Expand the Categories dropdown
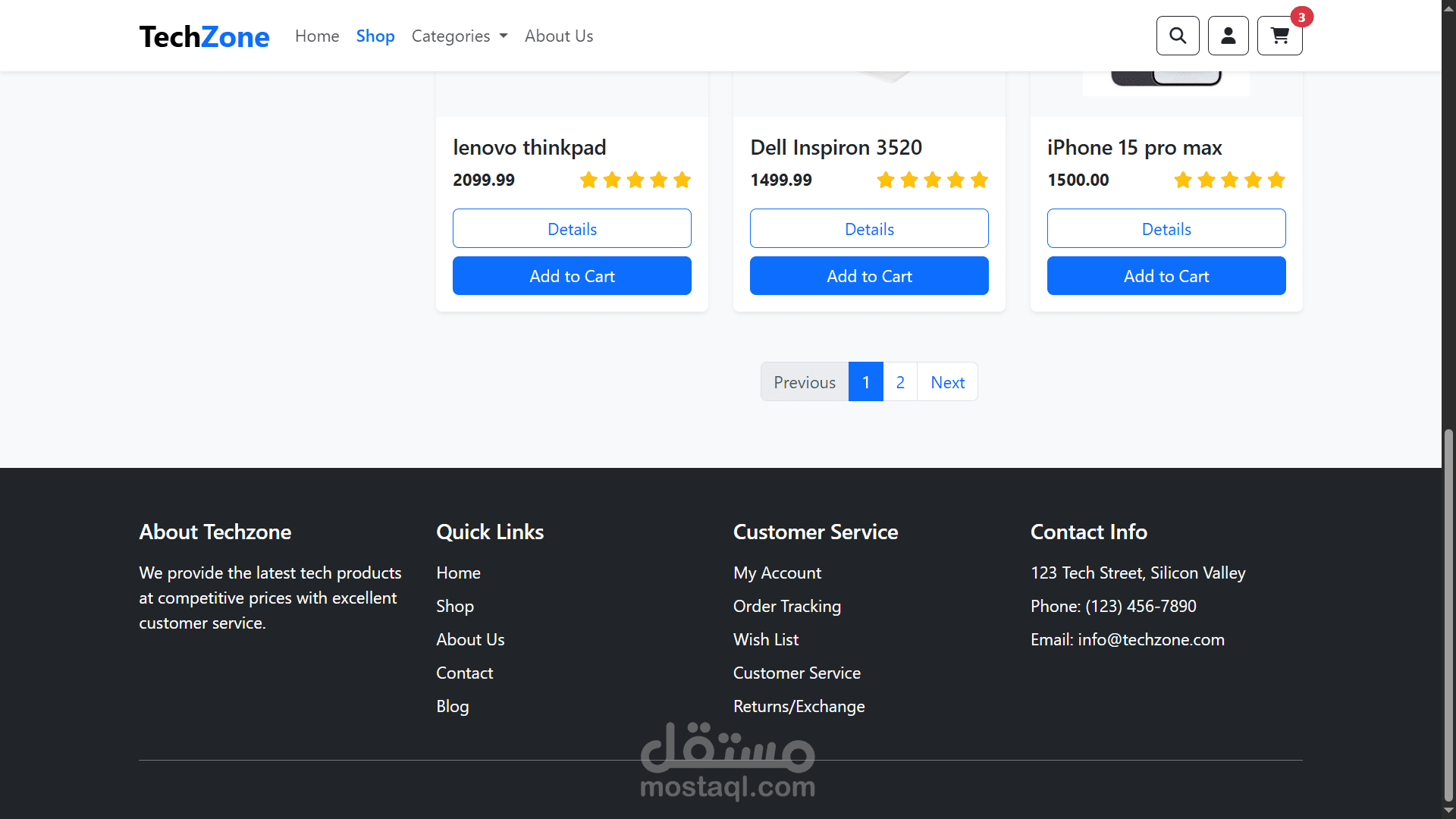1456x819 pixels. point(460,36)
